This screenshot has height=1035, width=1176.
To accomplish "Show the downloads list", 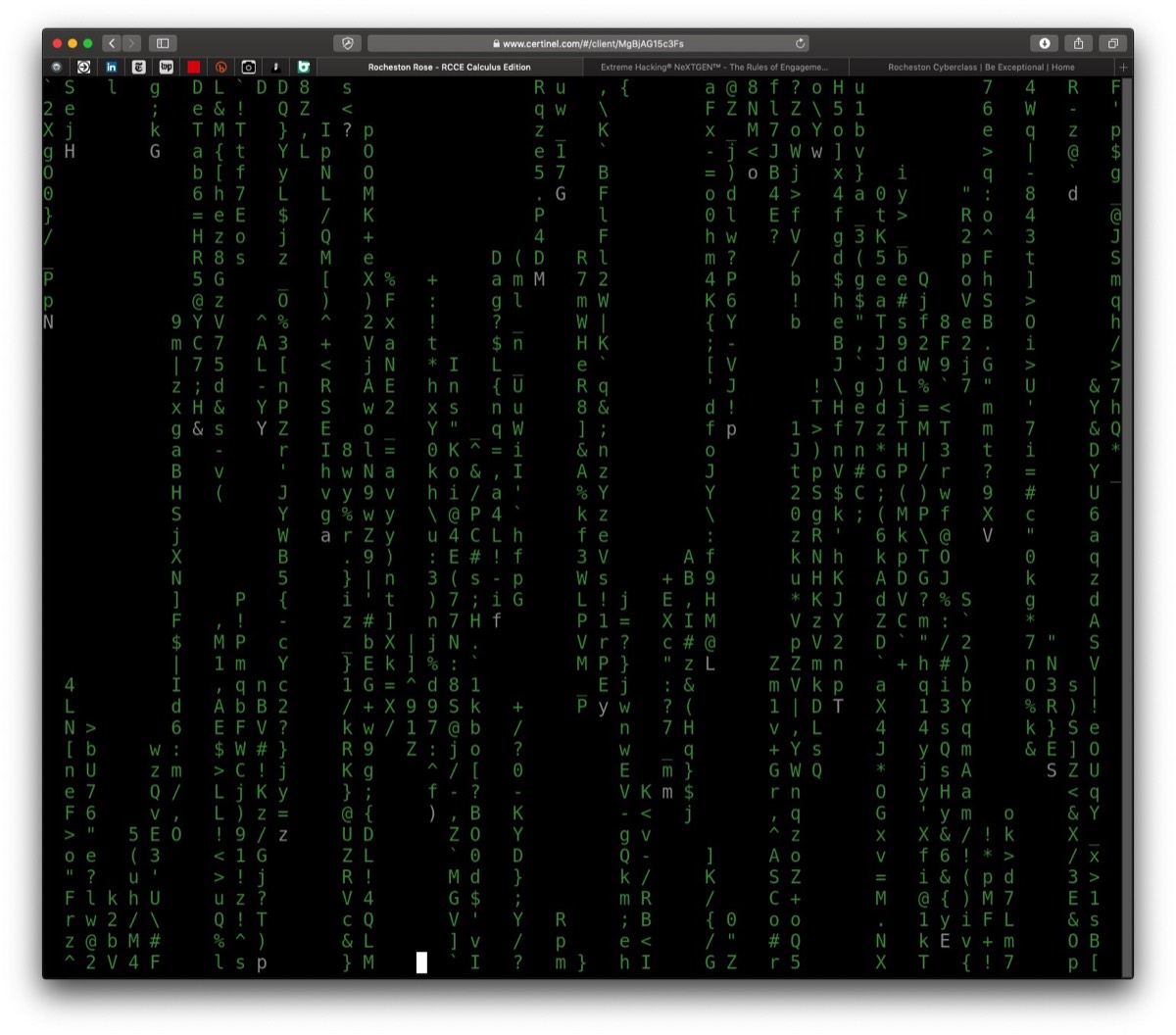I will [1045, 43].
